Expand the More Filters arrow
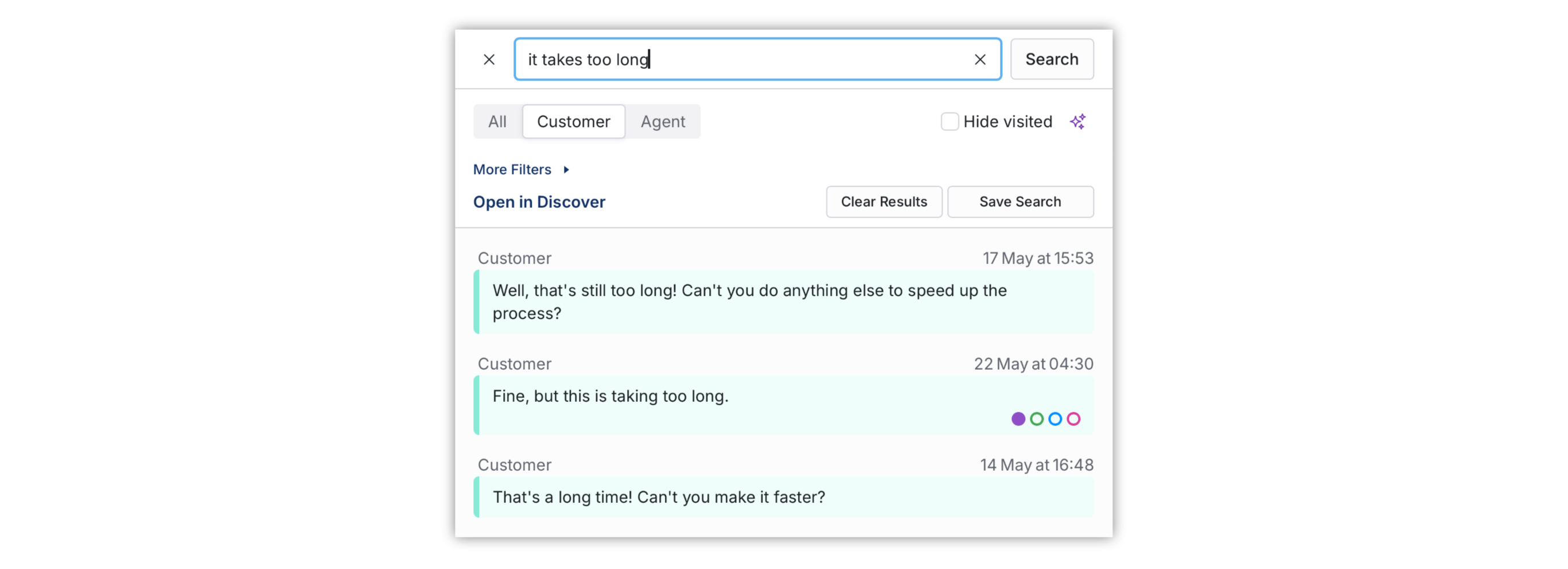This screenshot has height=569, width=1568. [566, 170]
